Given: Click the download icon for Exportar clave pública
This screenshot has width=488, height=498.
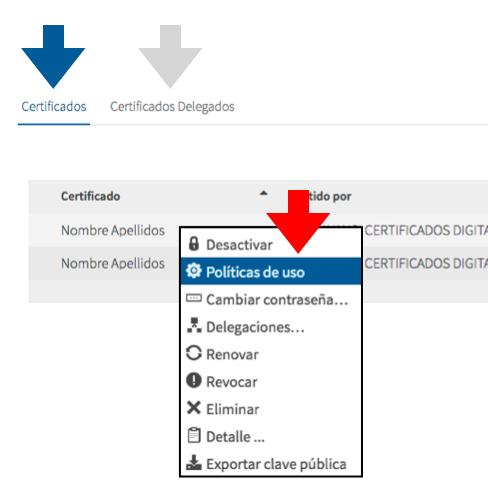Looking at the screenshot, I should 194,462.
